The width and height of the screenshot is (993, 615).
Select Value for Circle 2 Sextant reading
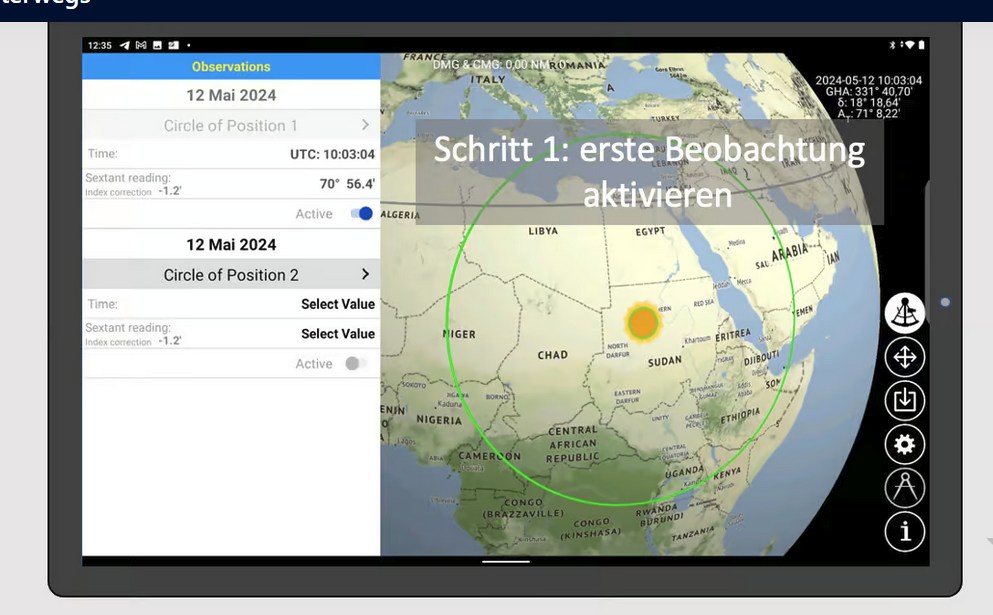[337, 334]
